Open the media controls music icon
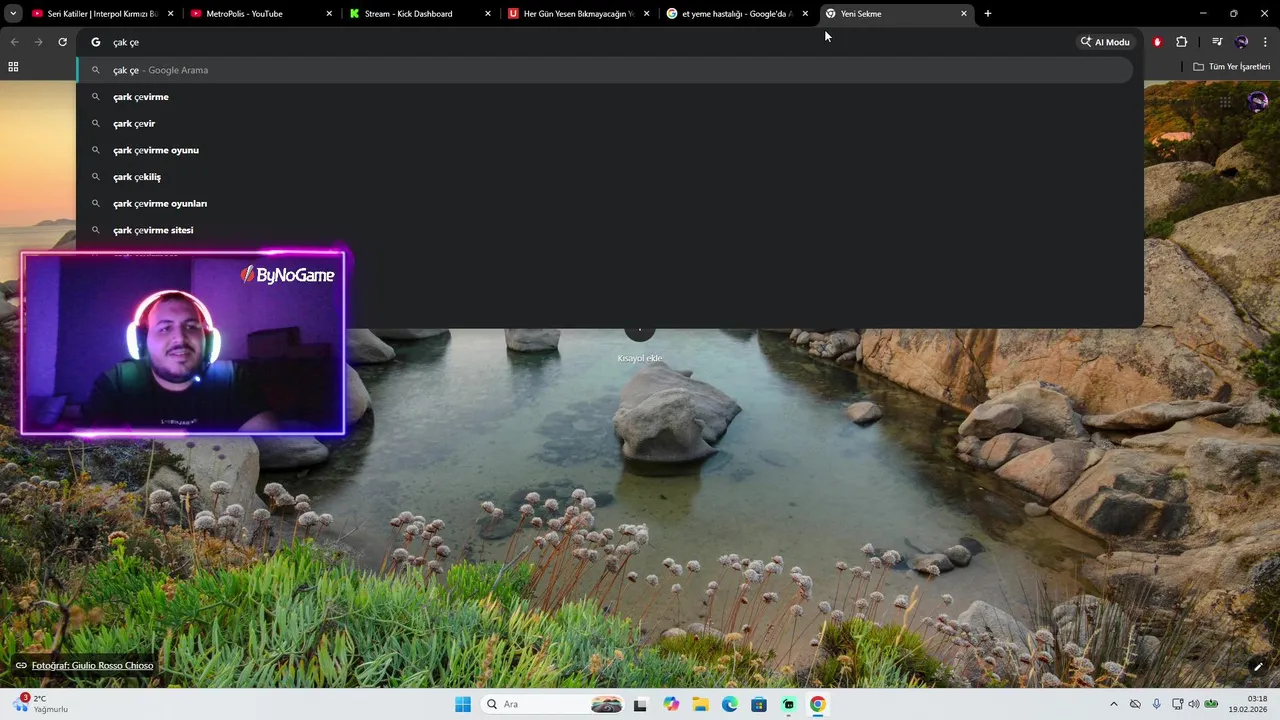The image size is (1280, 720). (1217, 42)
